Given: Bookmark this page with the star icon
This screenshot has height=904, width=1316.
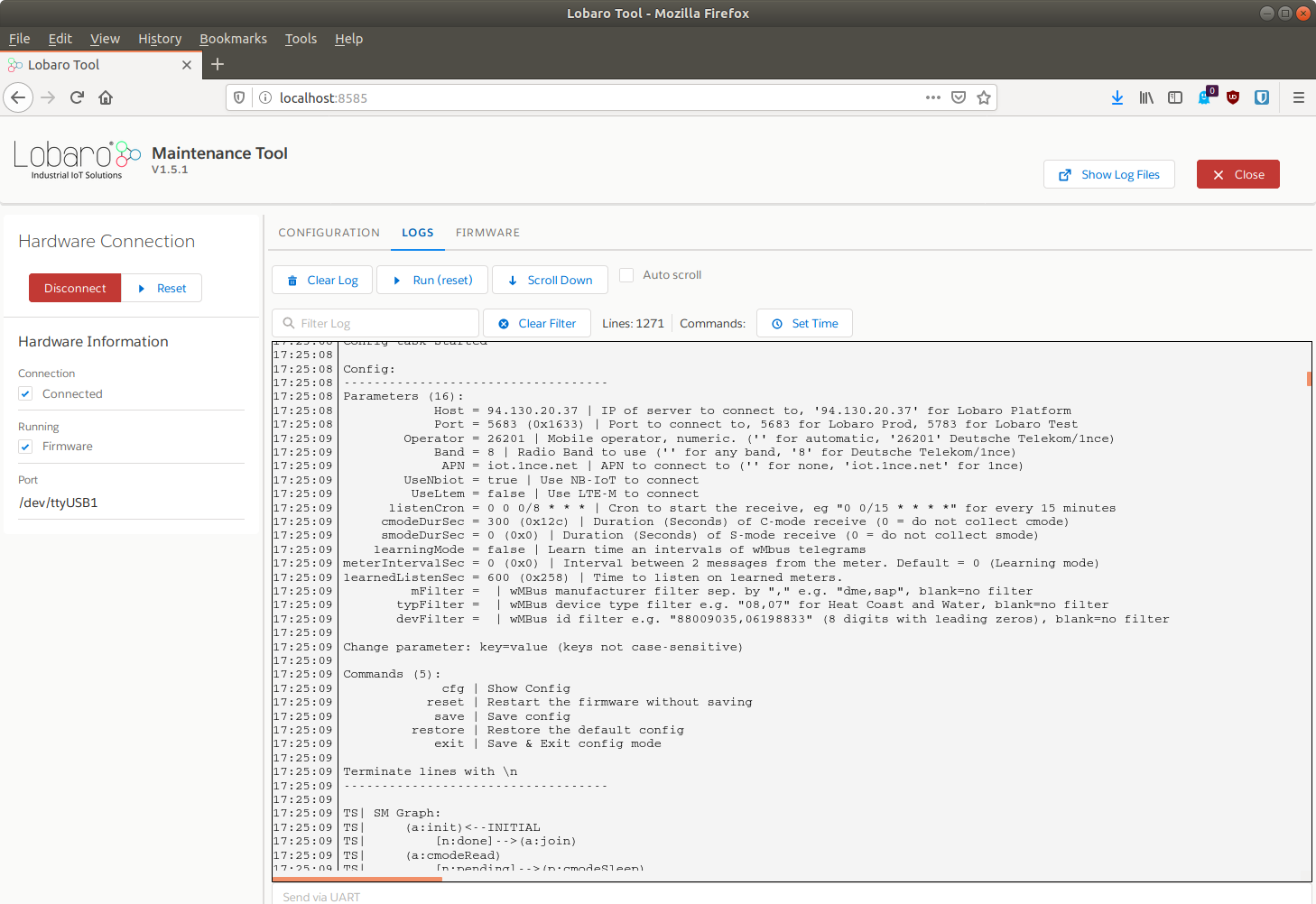Looking at the screenshot, I should [x=984, y=97].
